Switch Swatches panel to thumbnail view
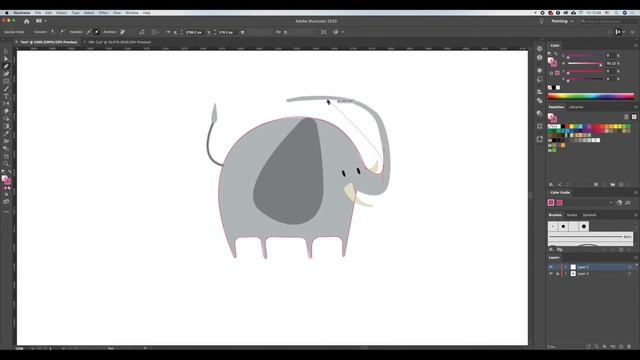 coord(634,117)
